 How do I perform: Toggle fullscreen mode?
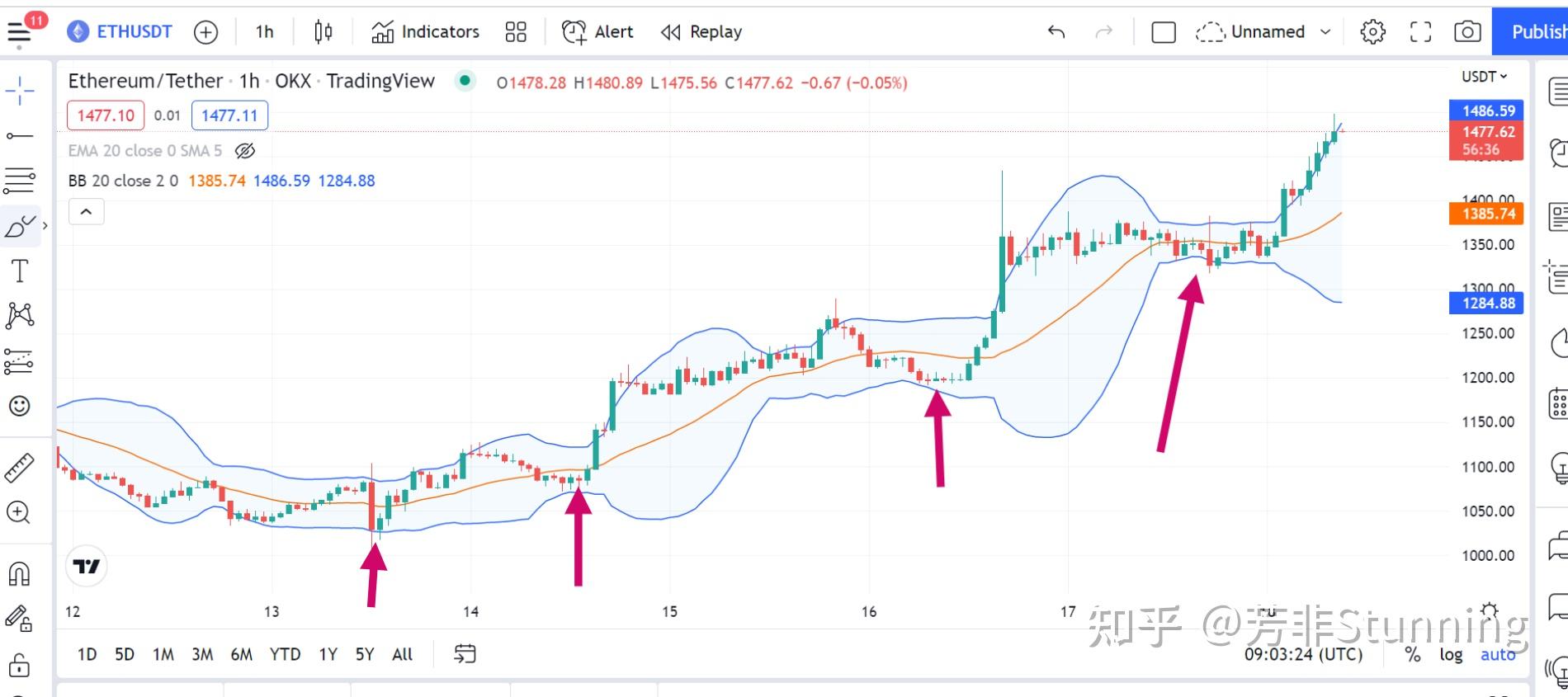(x=1420, y=31)
